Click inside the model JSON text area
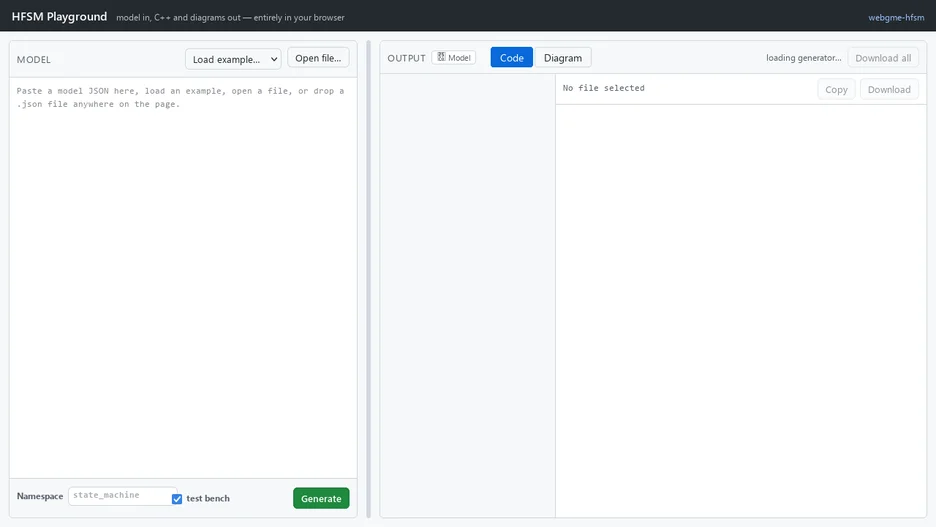 coord(183,277)
